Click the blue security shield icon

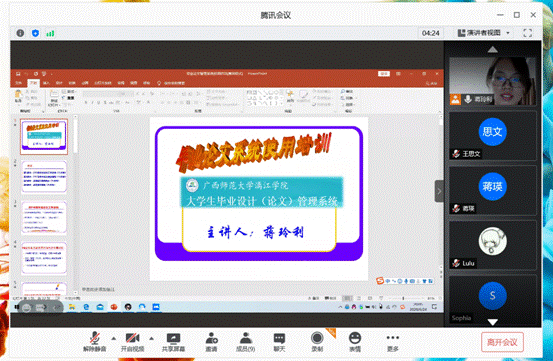click(x=35, y=33)
